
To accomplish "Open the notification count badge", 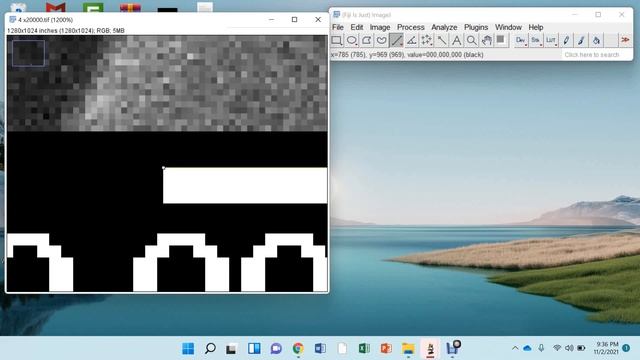I will [626, 348].
